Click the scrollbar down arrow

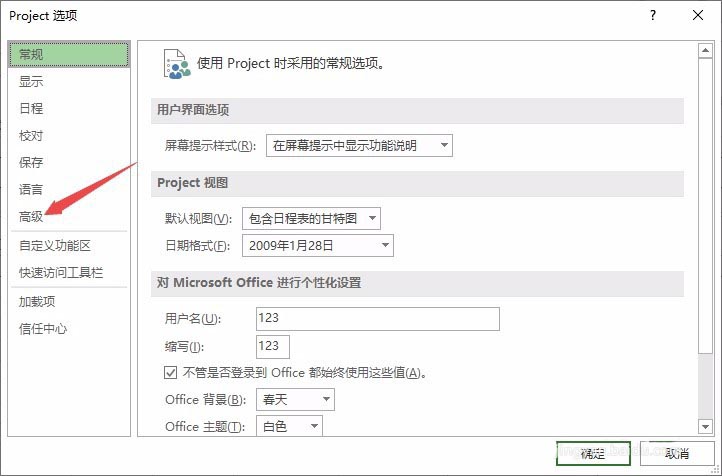coord(706,427)
